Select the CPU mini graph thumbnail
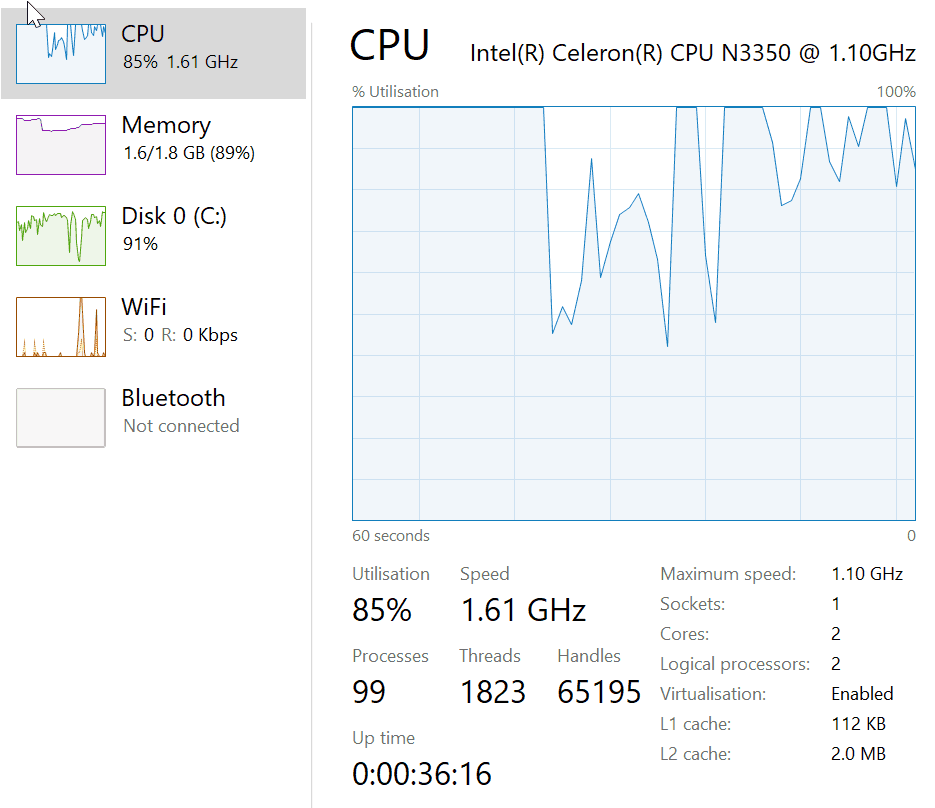 61,55
